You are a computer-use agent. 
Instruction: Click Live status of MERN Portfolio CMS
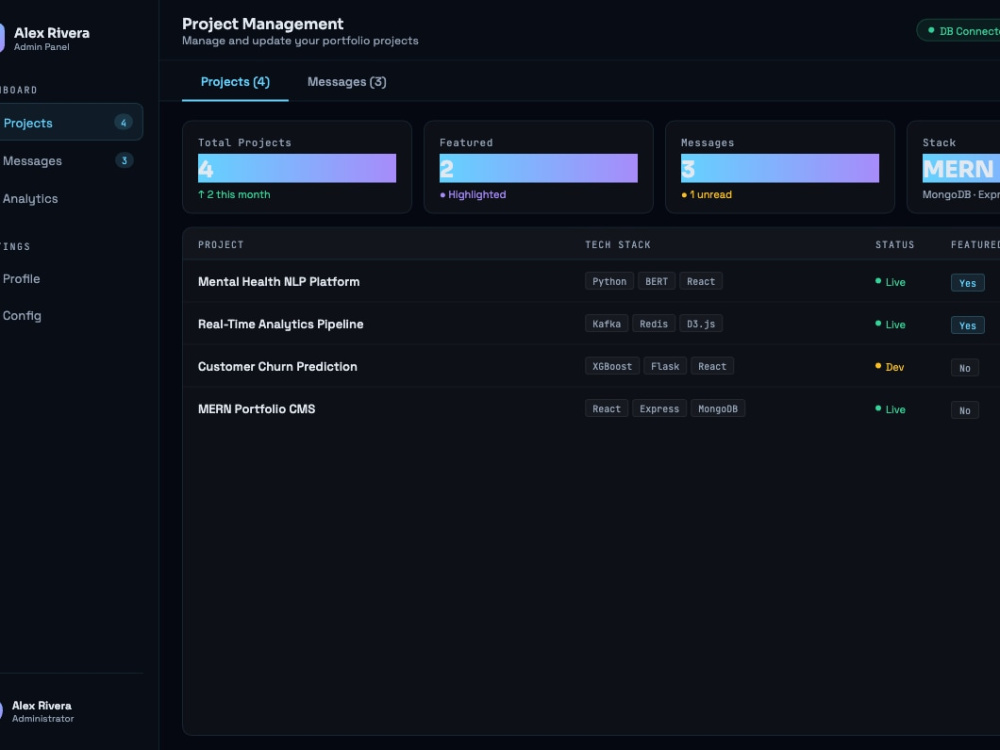coord(890,409)
